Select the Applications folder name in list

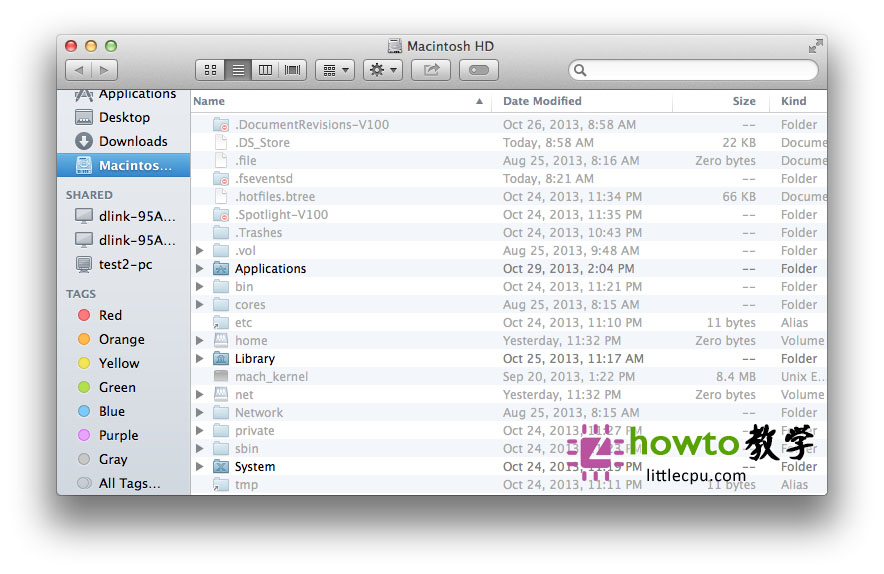pyautogui.click(x=271, y=268)
